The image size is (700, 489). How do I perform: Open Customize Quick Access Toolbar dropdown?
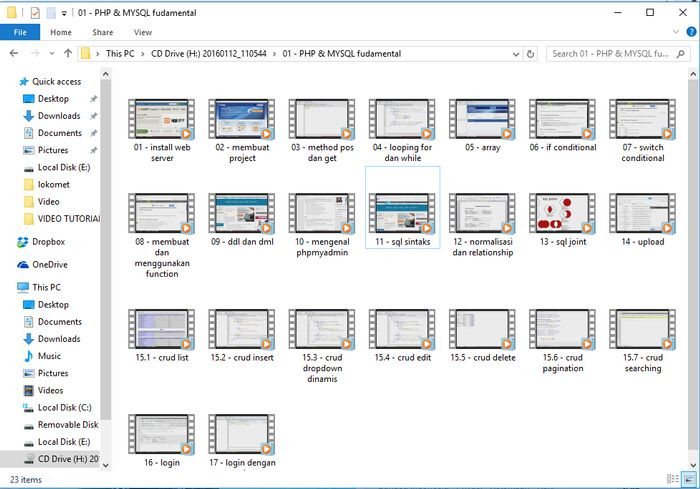click(x=64, y=13)
